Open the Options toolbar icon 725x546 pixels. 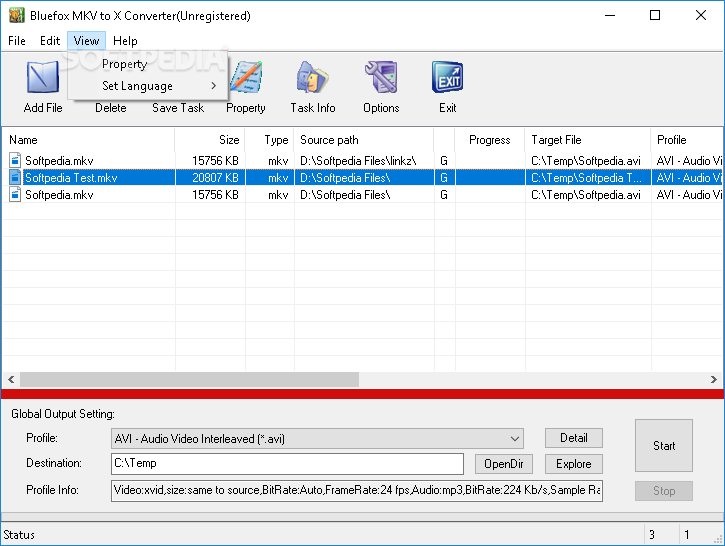point(381,77)
